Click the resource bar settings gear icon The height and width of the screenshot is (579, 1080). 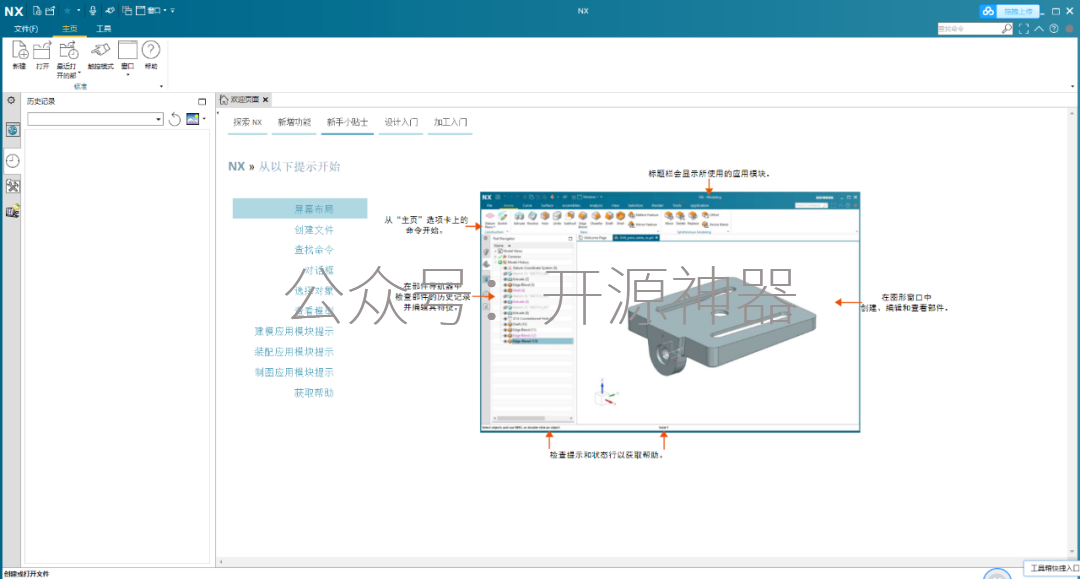(x=12, y=101)
